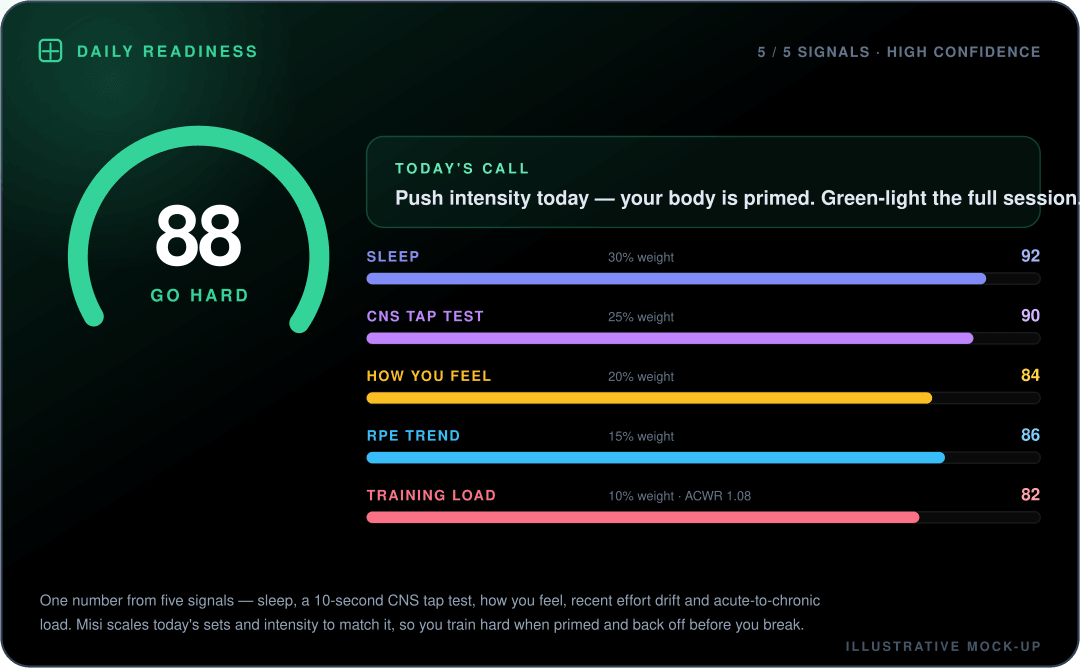1080x668 pixels.
Task: Select the RPE TREND label
Action: click(x=413, y=436)
